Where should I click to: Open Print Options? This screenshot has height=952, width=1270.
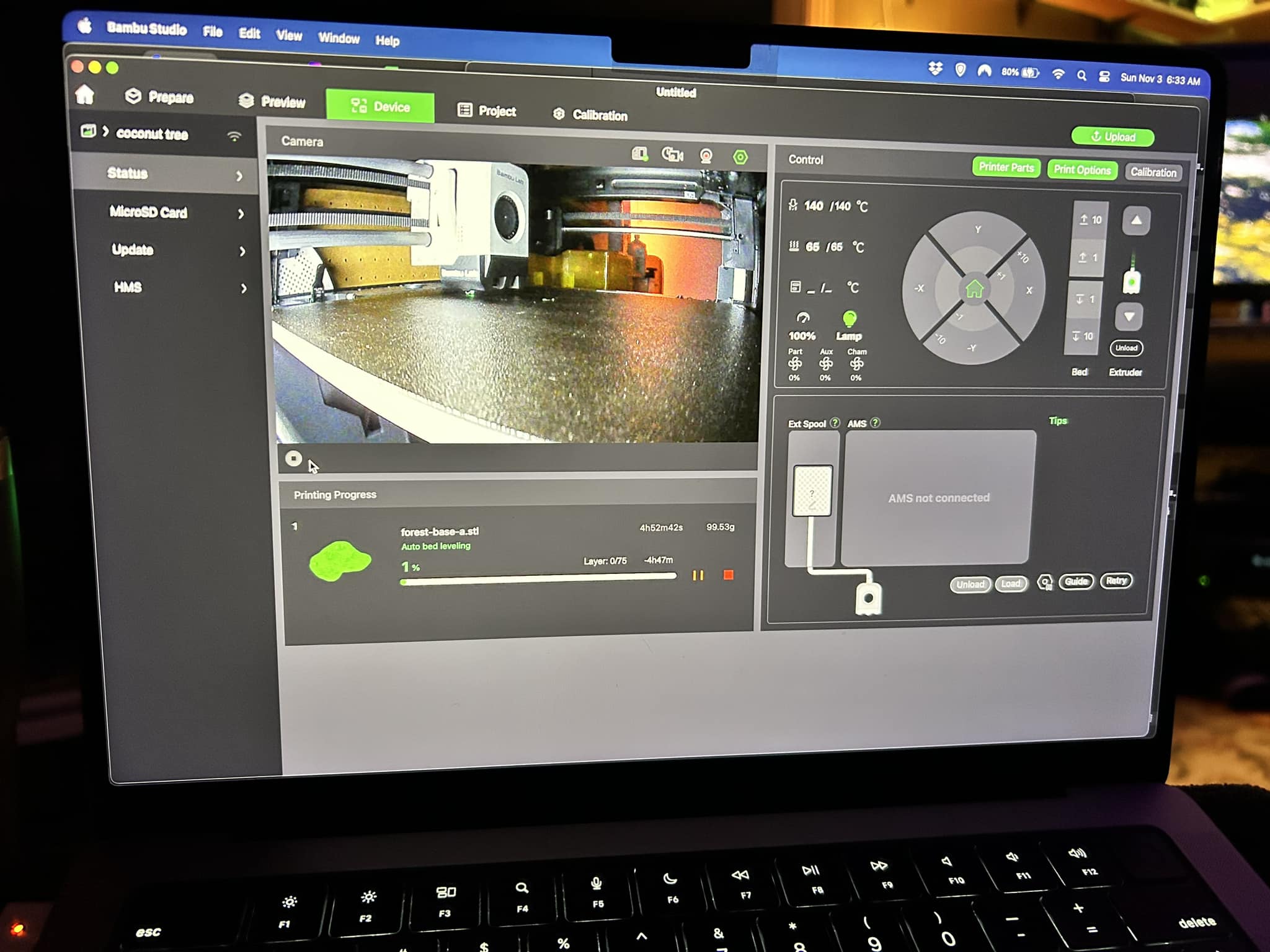[x=1082, y=170]
